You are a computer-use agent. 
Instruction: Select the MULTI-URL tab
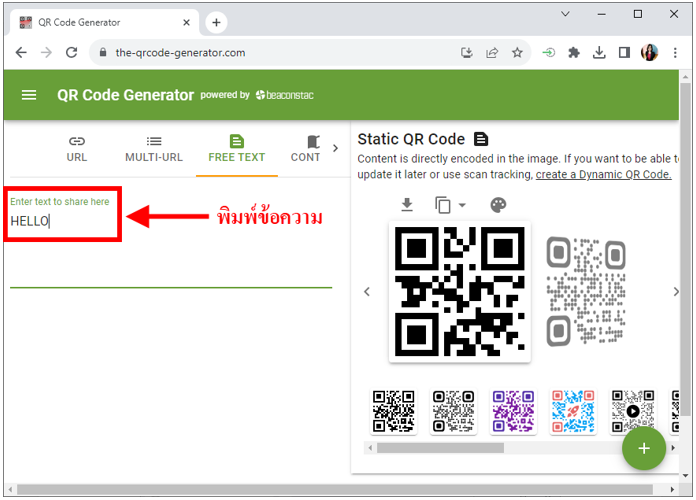[154, 150]
